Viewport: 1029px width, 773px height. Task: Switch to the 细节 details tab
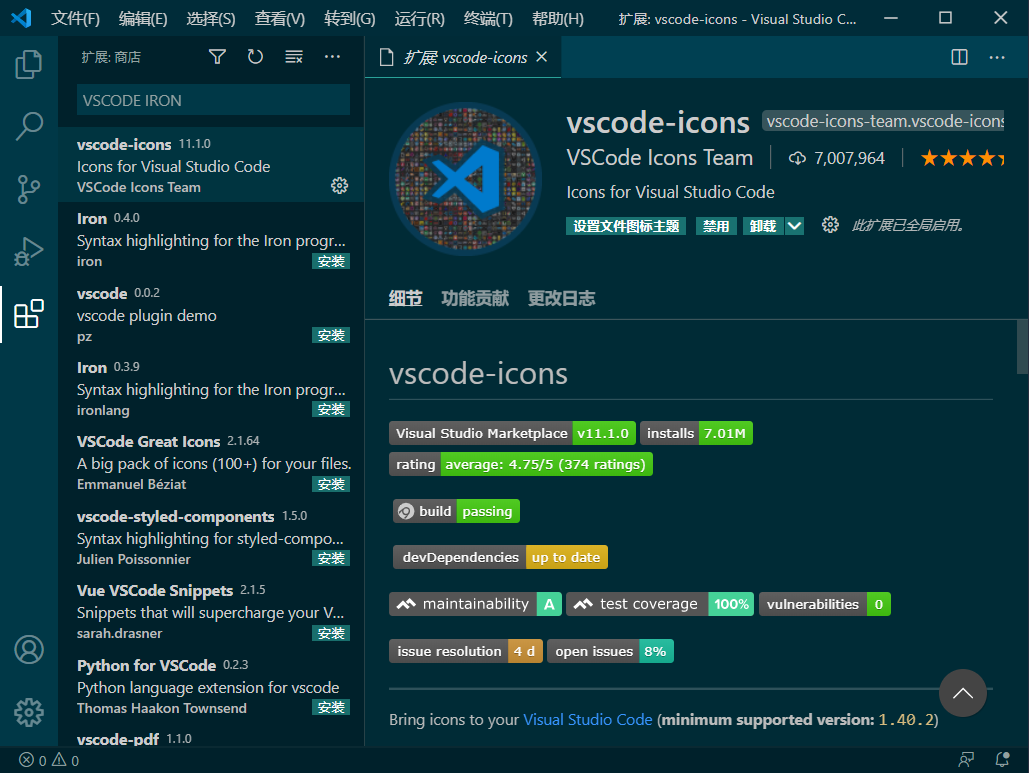tap(406, 299)
